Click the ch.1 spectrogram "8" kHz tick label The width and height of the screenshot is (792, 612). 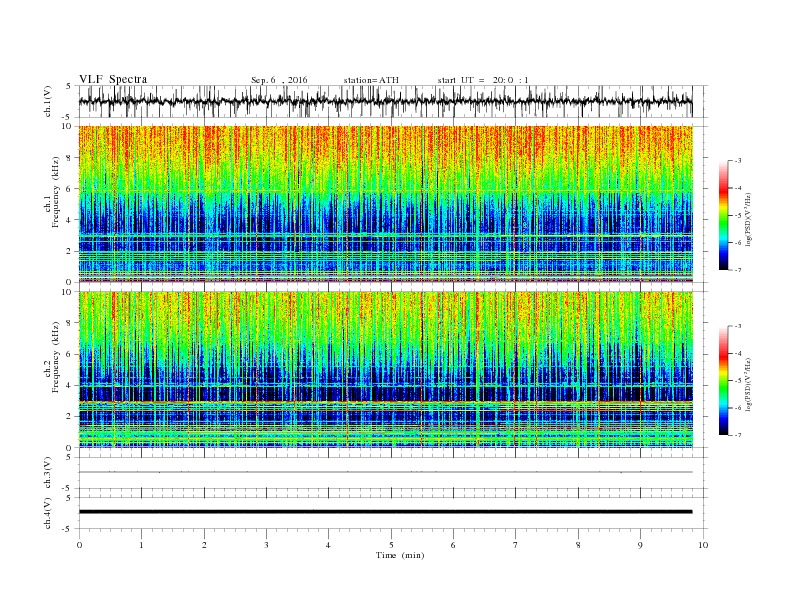coord(69,158)
